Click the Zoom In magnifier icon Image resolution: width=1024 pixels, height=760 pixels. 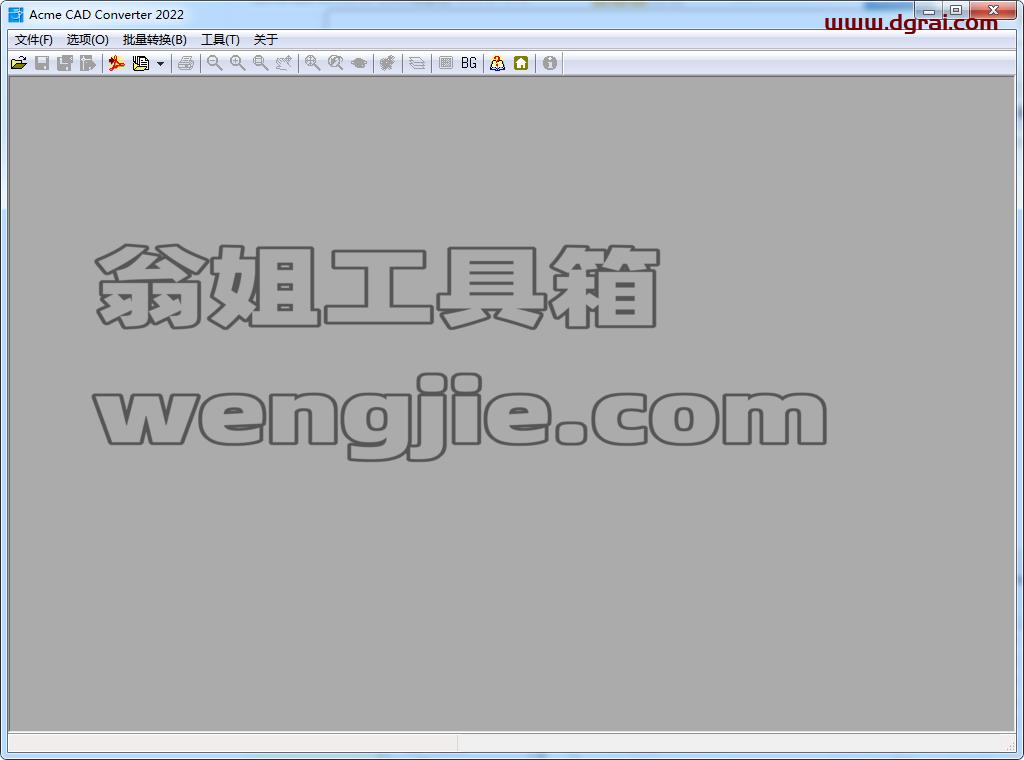click(x=238, y=63)
